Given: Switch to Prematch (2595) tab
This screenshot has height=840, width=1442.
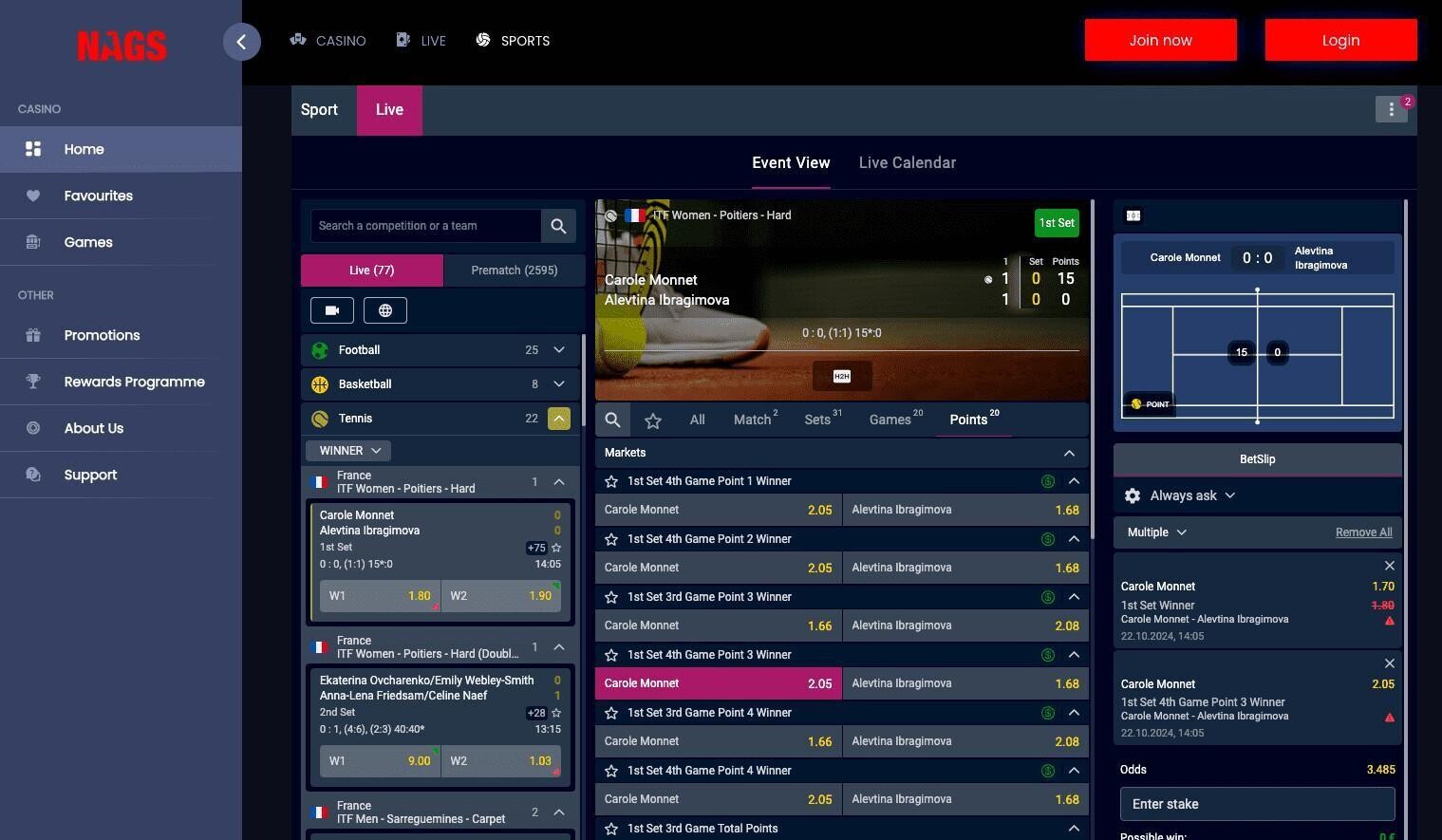Looking at the screenshot, I should (x=515, y=271).
